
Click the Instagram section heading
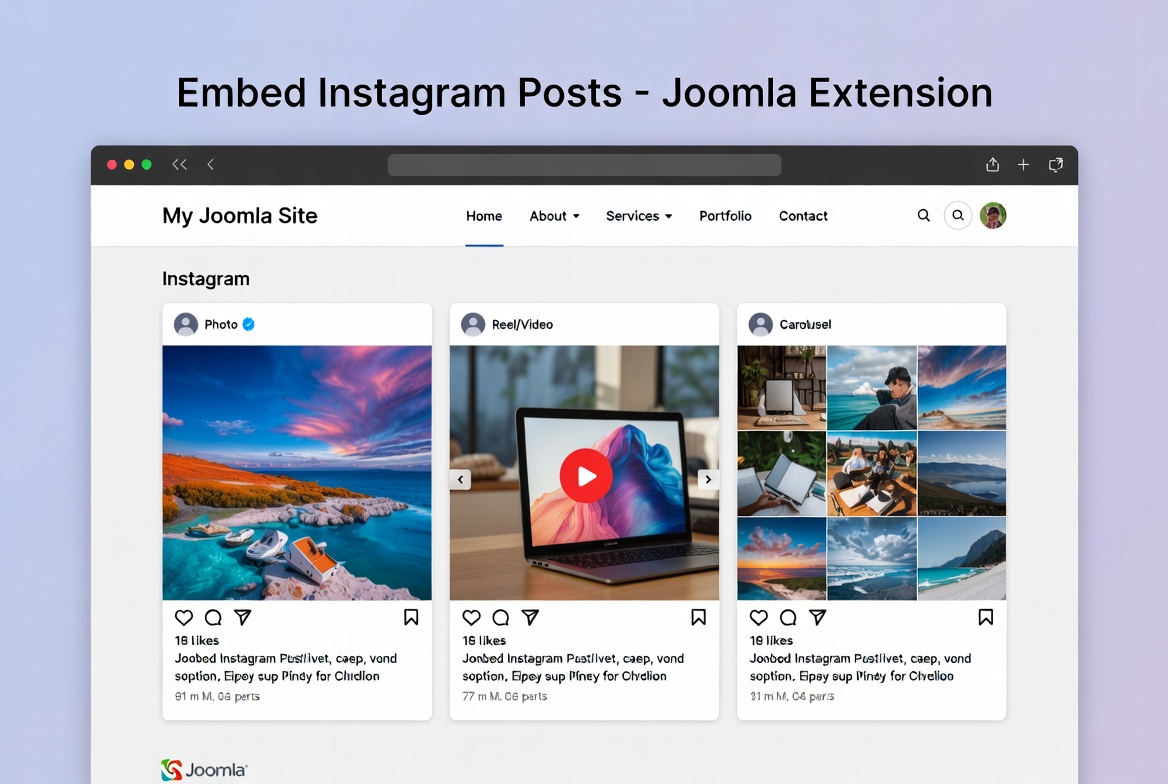tap(206, 279)
